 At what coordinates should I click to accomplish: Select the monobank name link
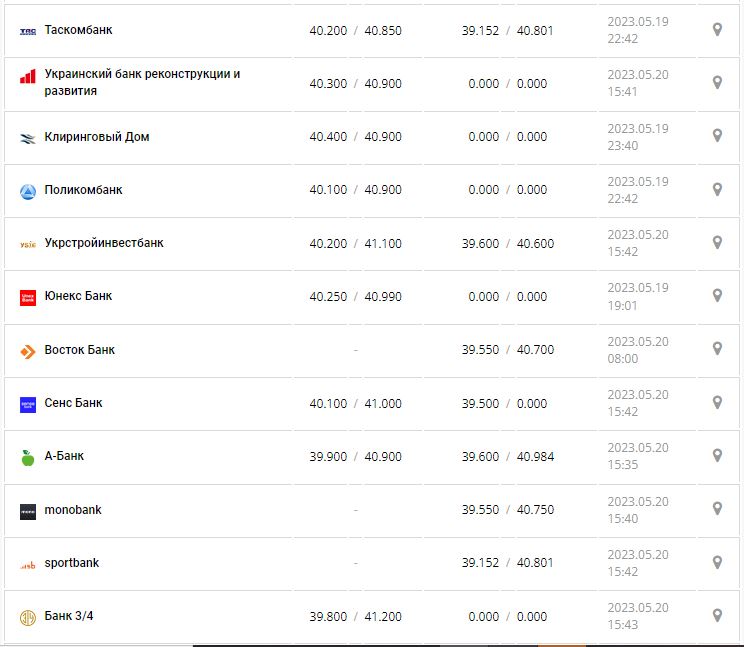click(x=73, y=510)
